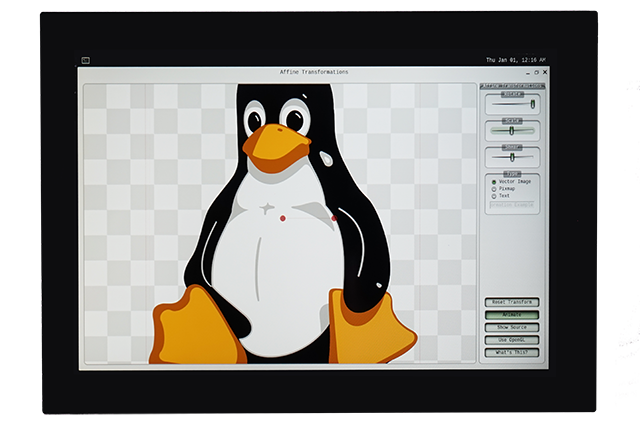Click the What's This? button
This screenshot has width=640, height=426.
[x=512, y=353]
